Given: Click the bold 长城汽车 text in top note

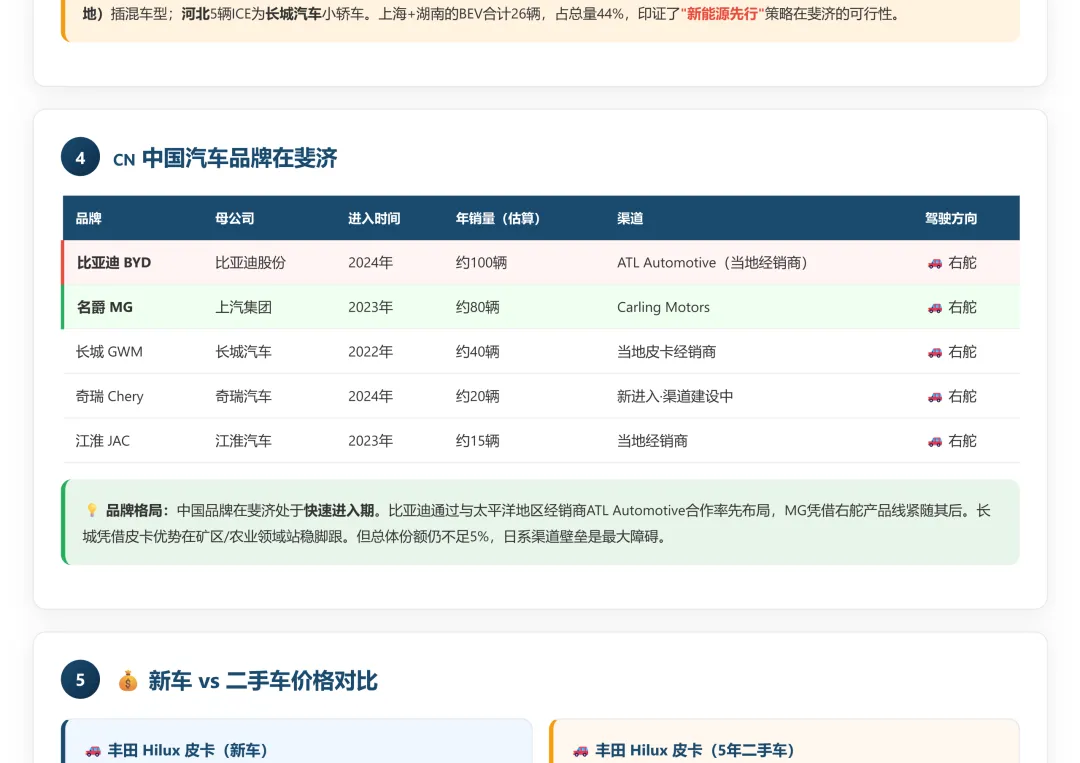Looking at the screenshot, I should 293,14.
